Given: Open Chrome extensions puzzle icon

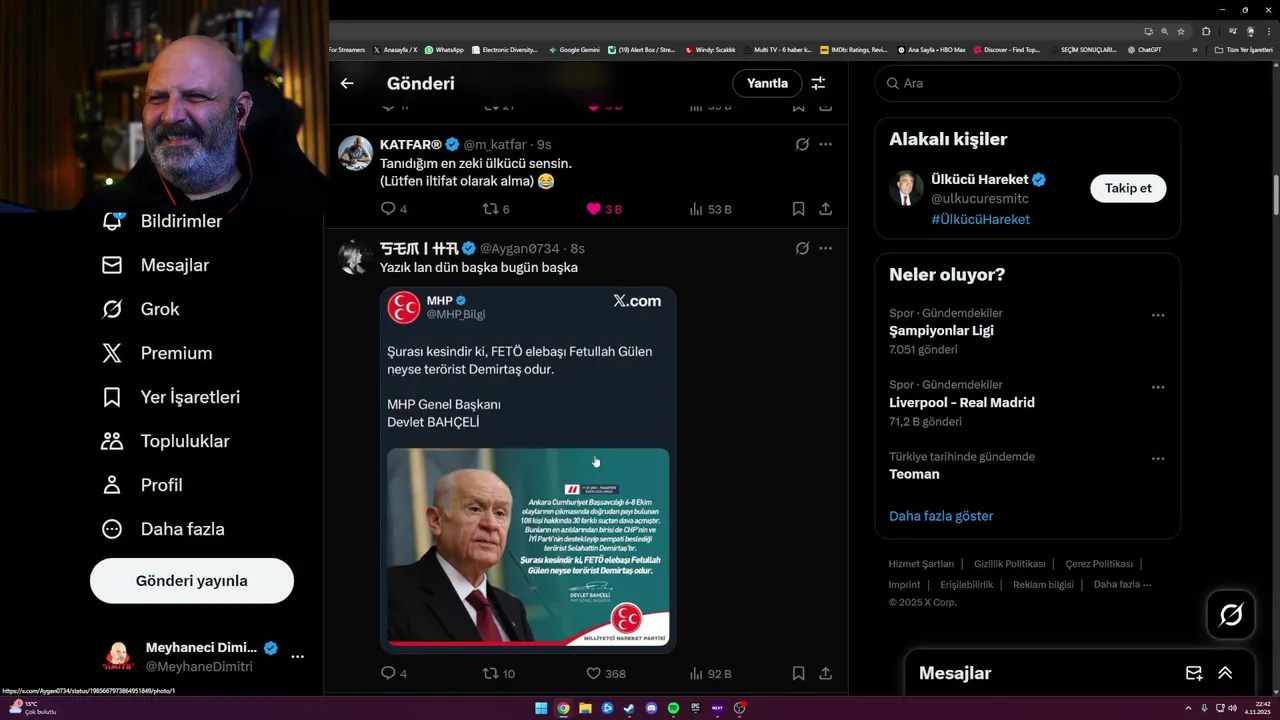Looking at the screenshot, I should (x=1206, y=31).
